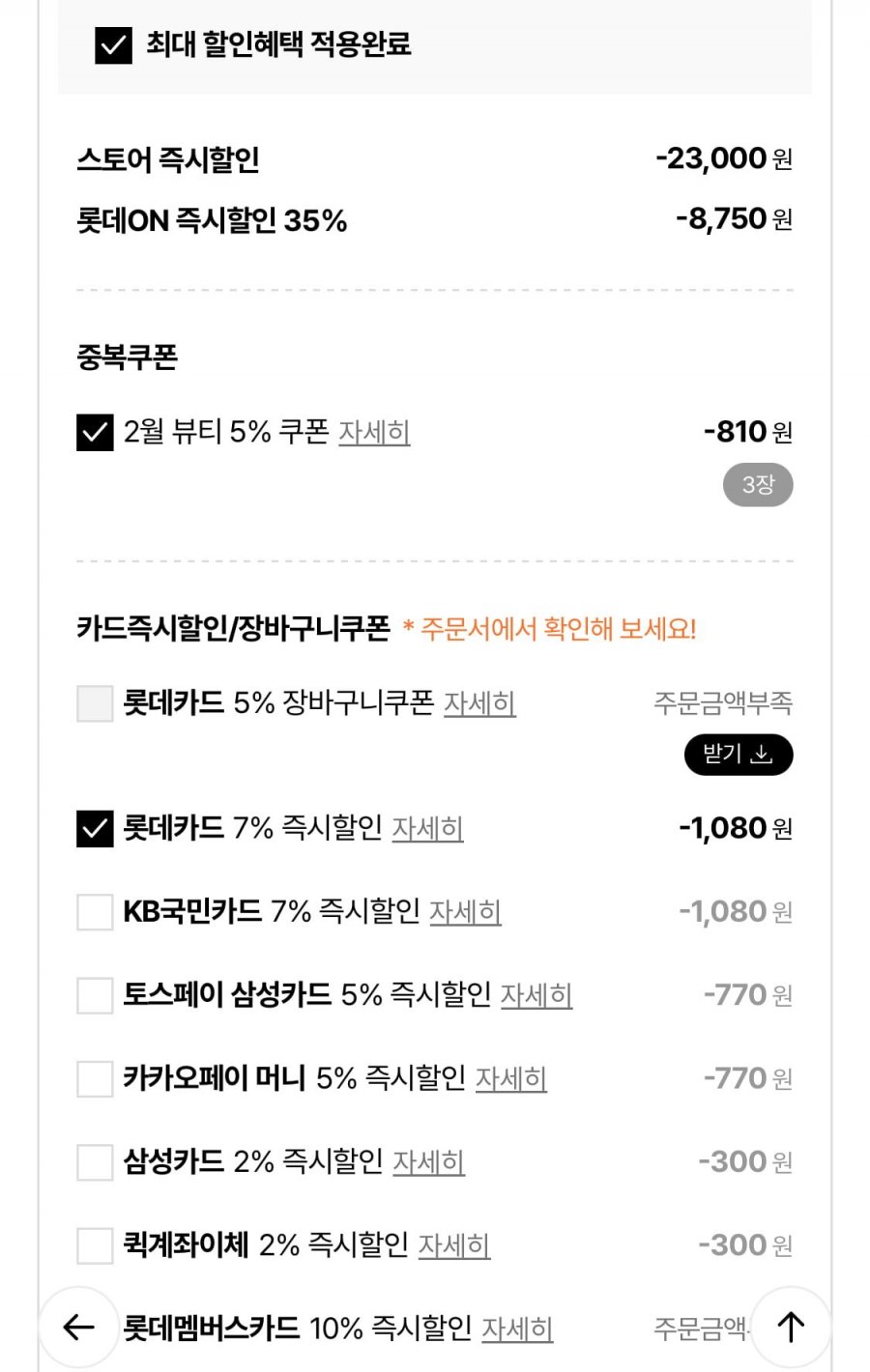Viewport: 870px width, 1372px height.
Task: Select KB국민카드 7% 즉시할인 checkbox
Action: pos(95,912)
